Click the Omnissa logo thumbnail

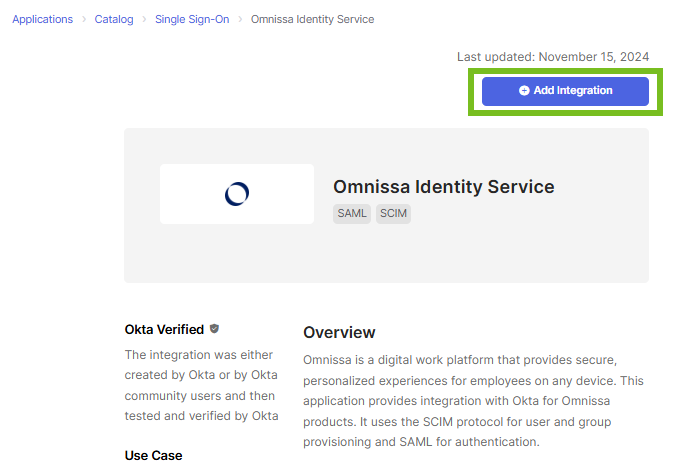237,194
